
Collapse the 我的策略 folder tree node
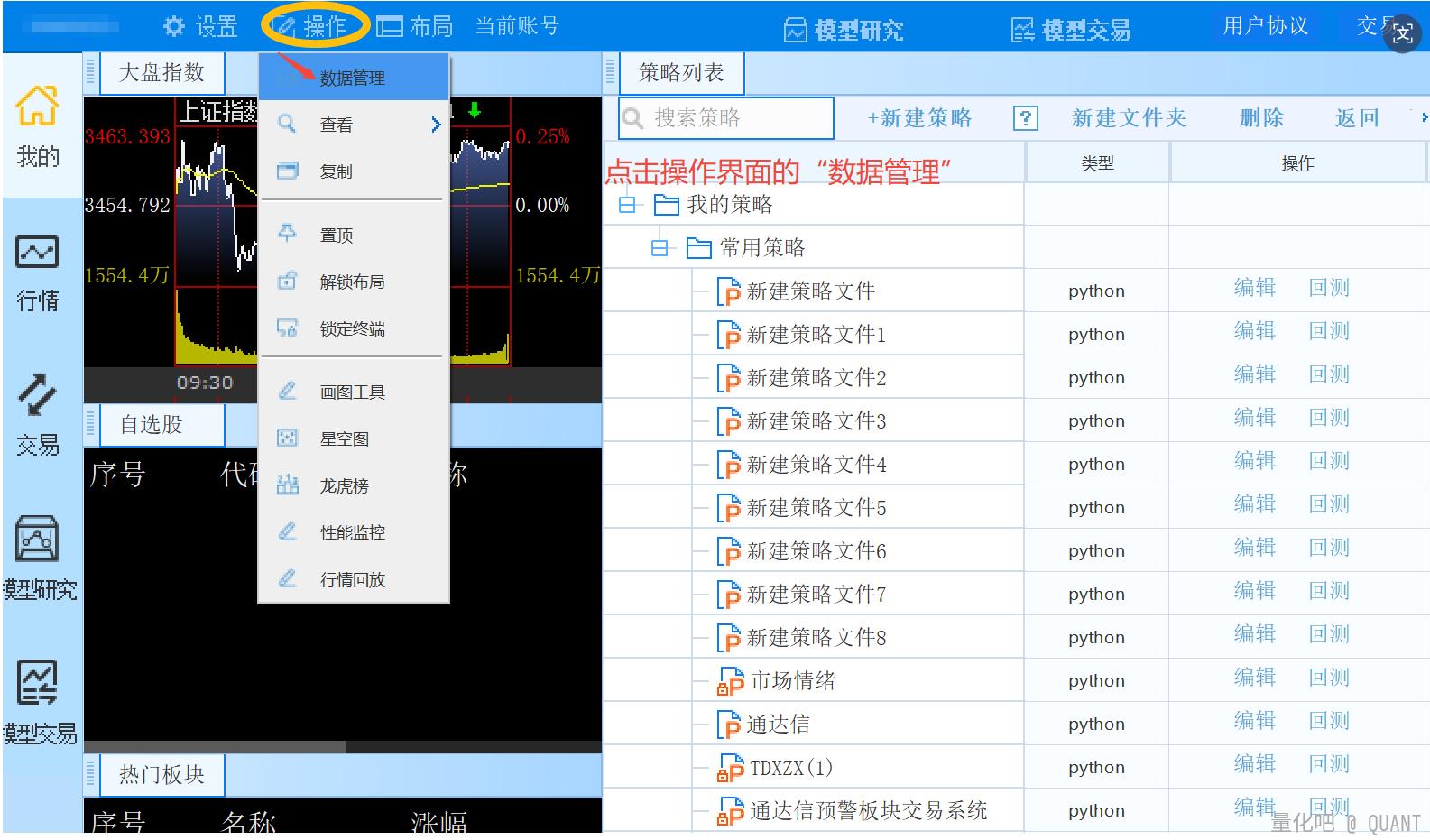(627, 206)
